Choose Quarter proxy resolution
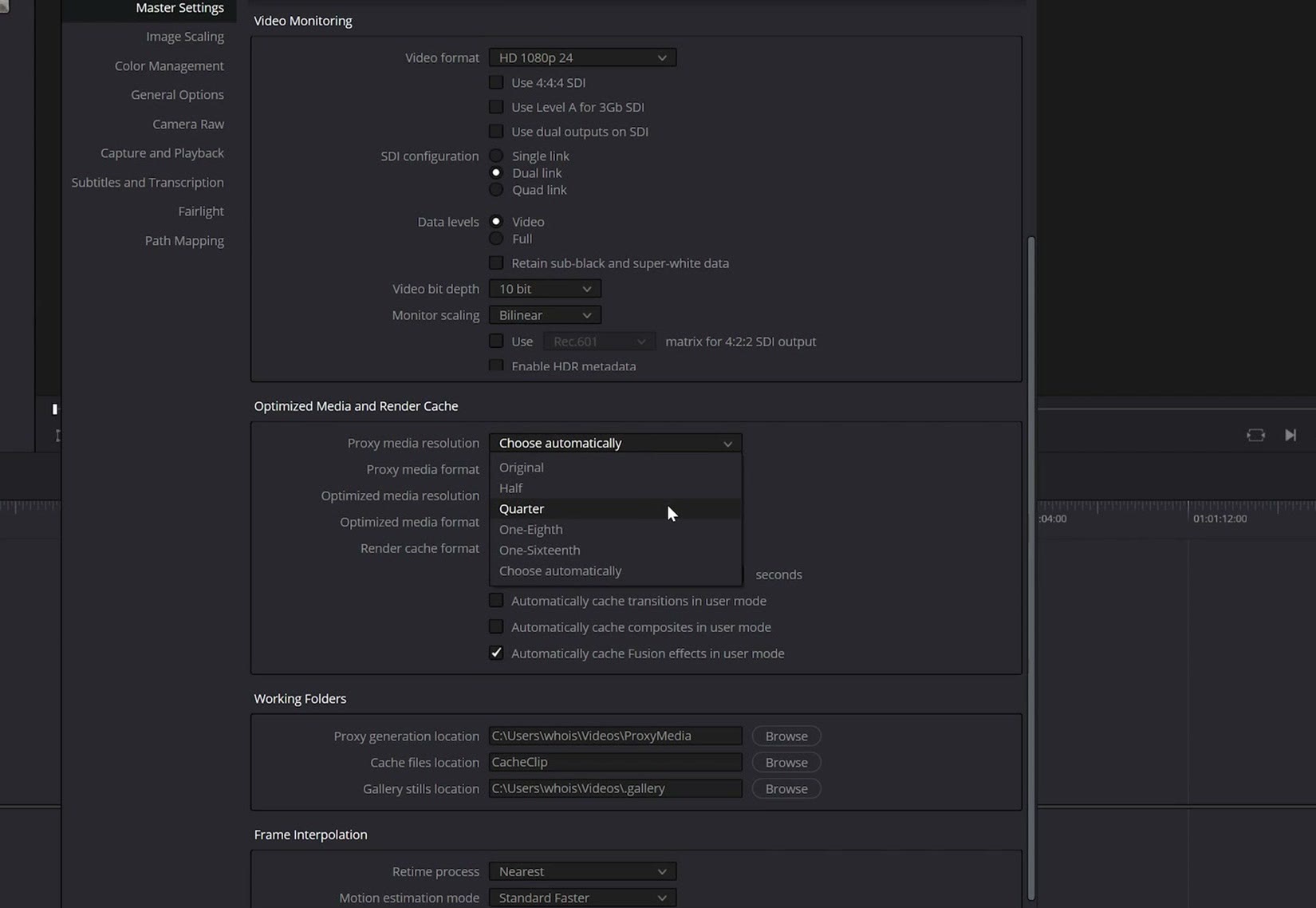 coord(615,509)
